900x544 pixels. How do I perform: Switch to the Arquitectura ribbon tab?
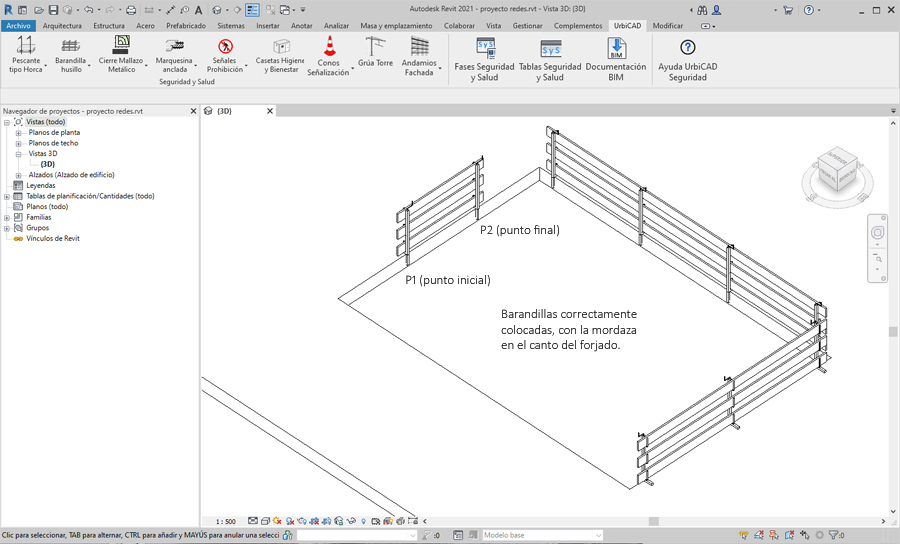(x=63, y=25)
